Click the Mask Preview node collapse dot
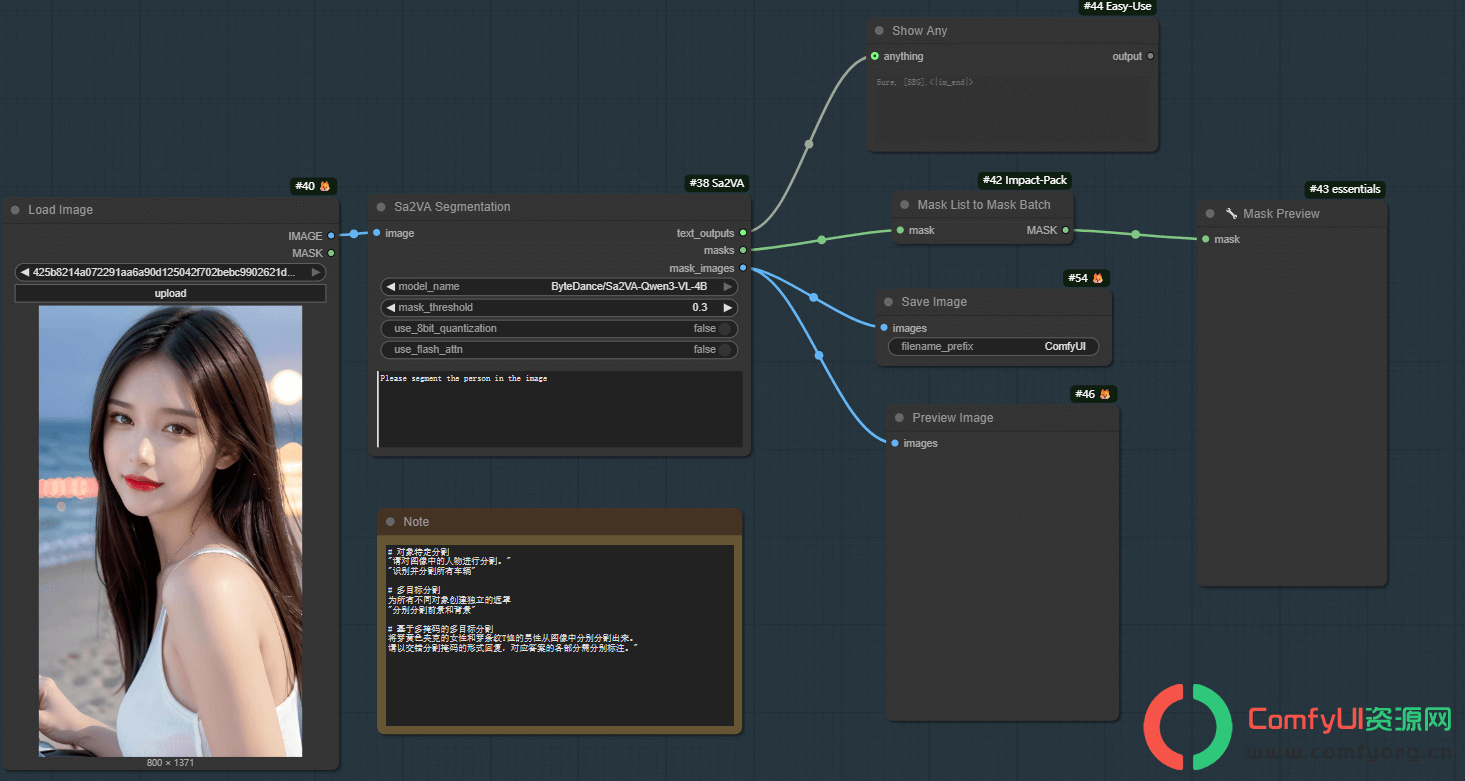The width and height of the screenshot is (1465, 781). pyautogui.click(x=1210, y=214)
